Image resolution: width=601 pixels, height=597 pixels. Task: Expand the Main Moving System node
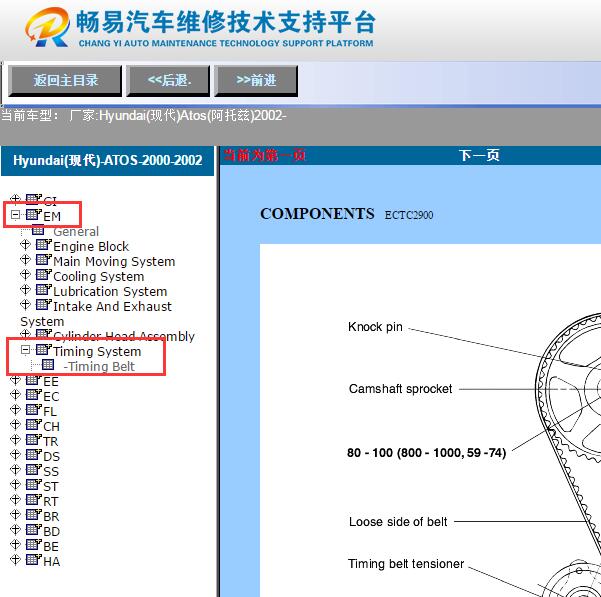[25, 259]
